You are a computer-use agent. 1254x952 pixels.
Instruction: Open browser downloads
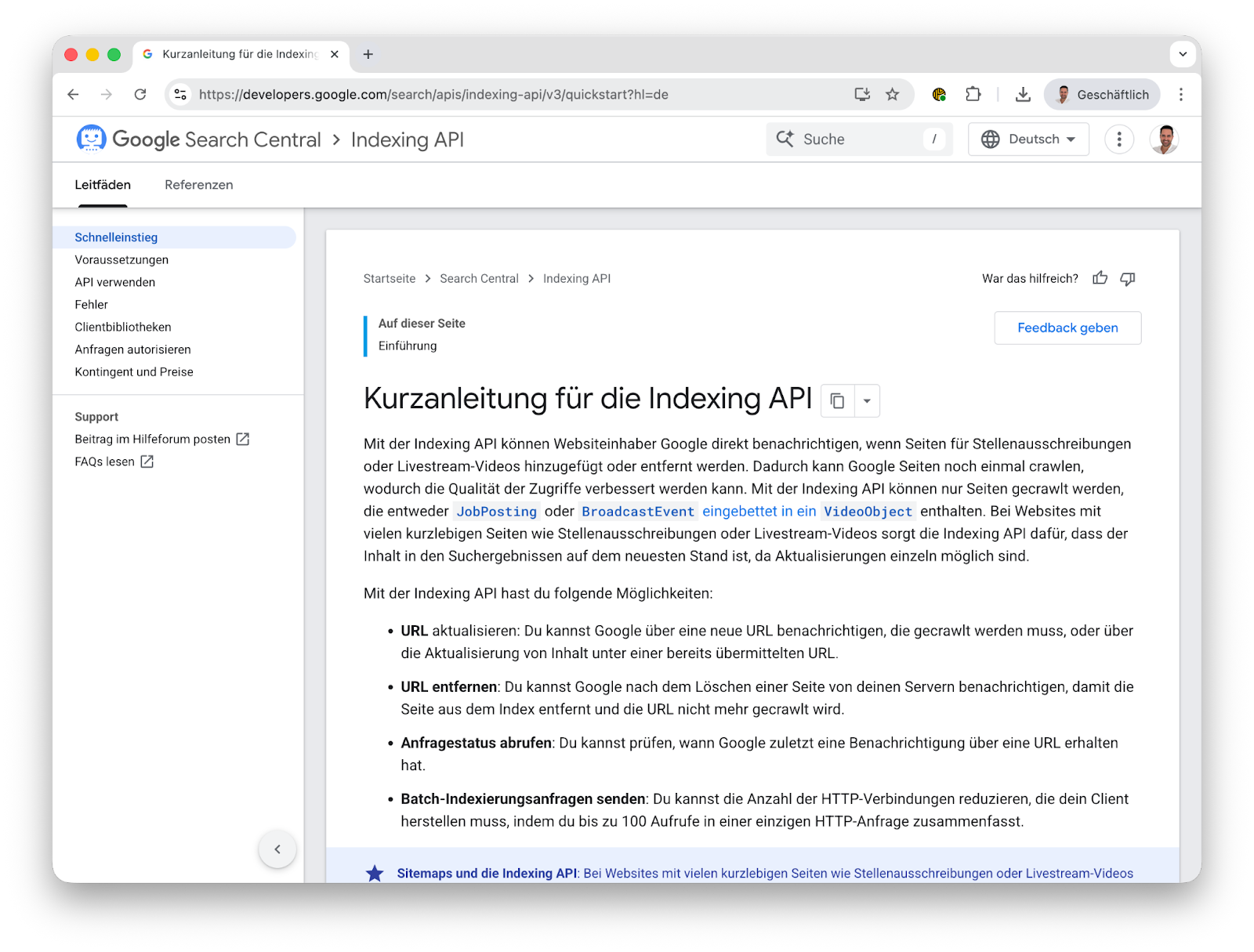pos(1023,95)
